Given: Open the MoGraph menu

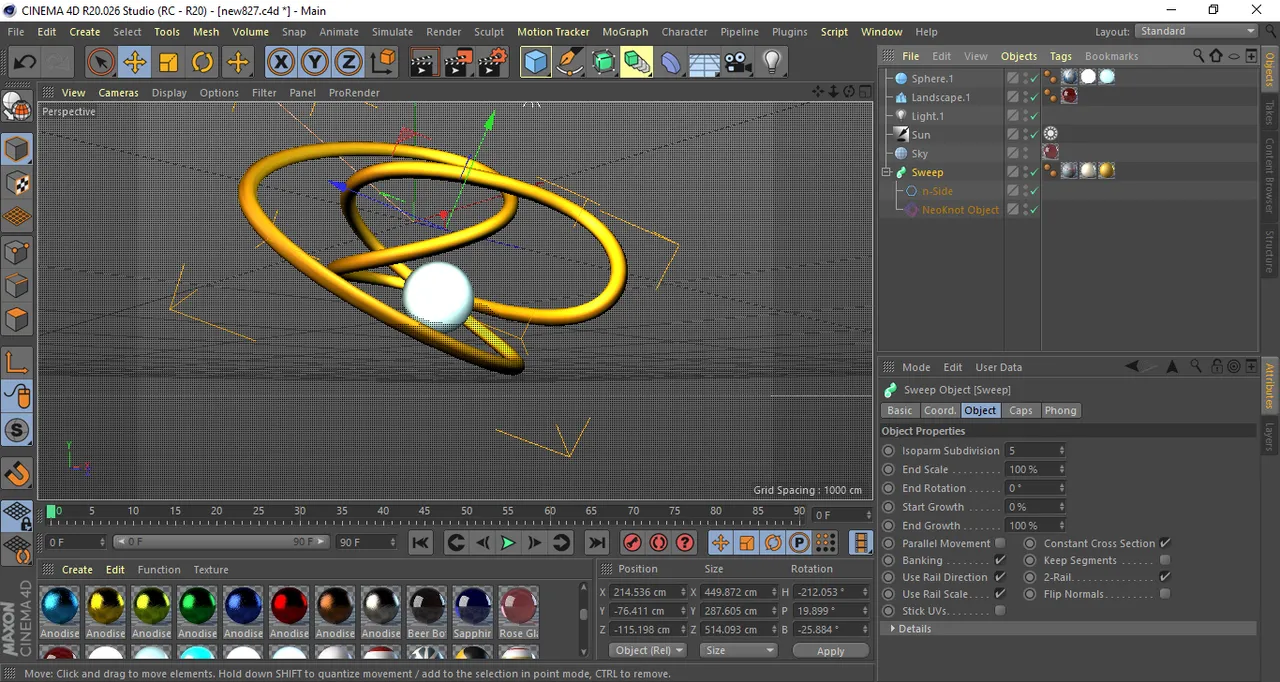Looking at the screenshot, I should [x=625, y=32].
